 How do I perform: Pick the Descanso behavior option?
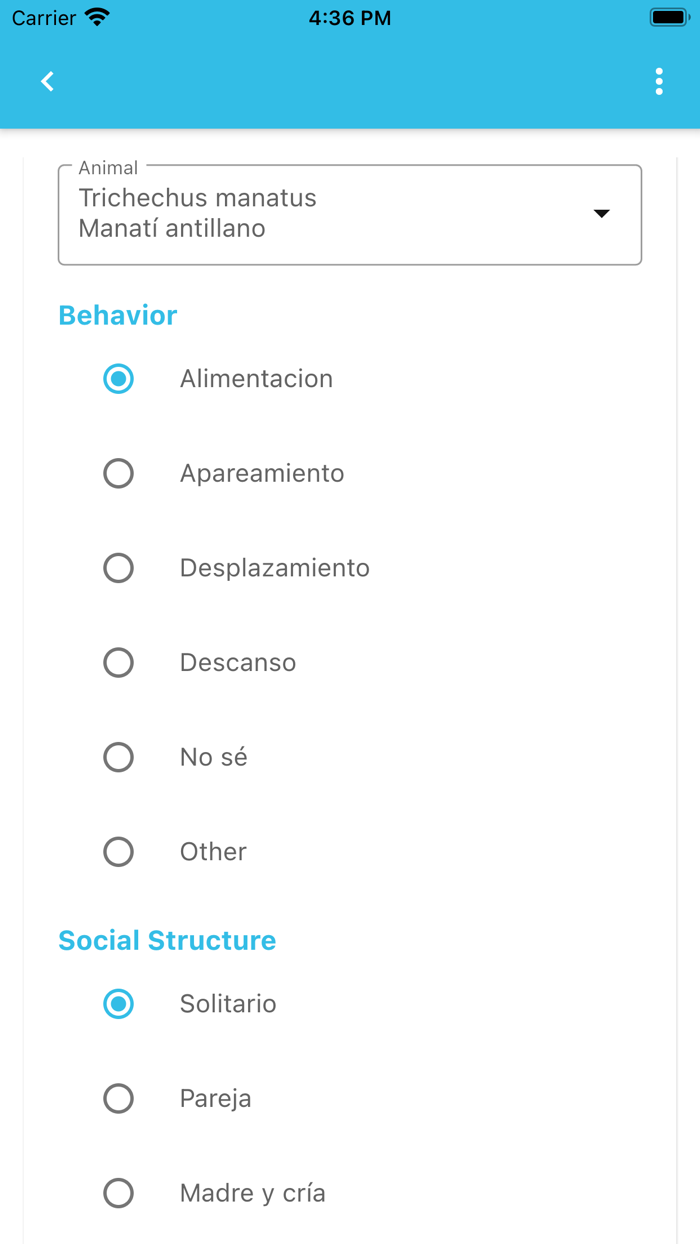119,662
